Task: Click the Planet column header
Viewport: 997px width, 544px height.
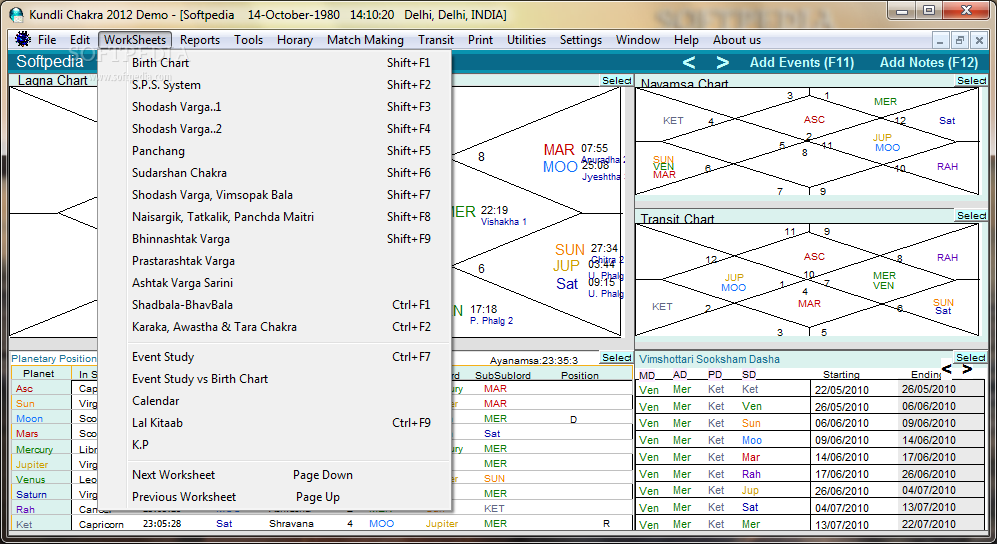Action: pos(39,374)
